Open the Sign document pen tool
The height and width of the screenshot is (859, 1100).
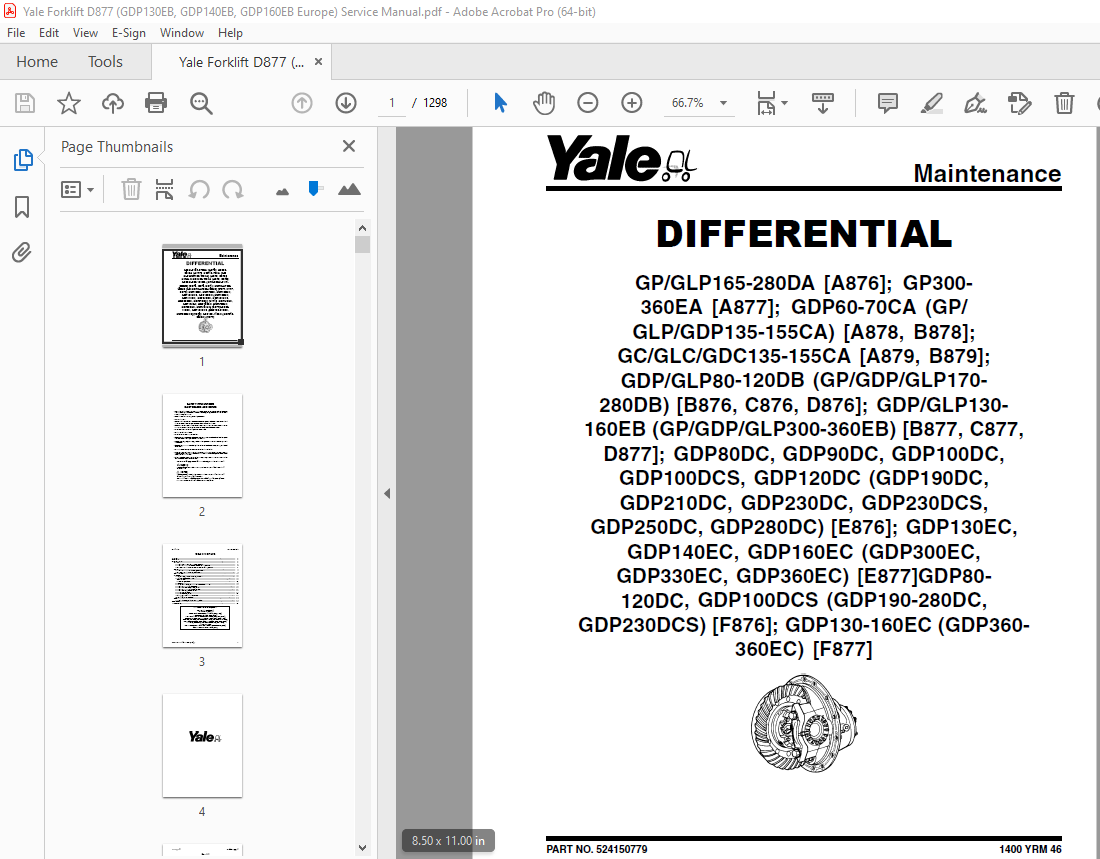click(975, 103)
